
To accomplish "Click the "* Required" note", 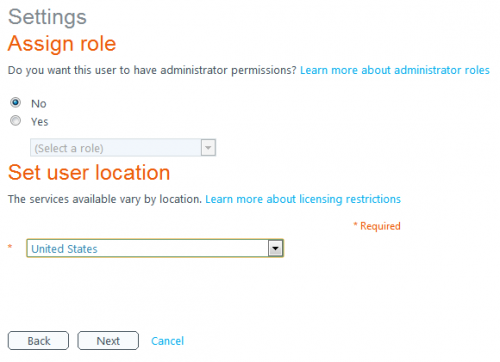I will point(377,226).
